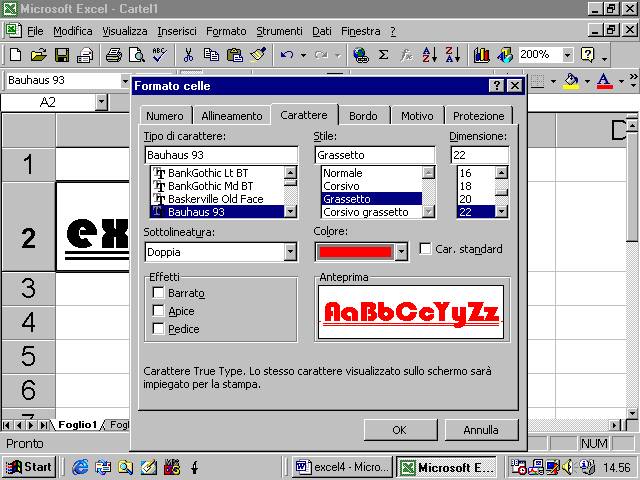The width and height of the screenshot is (640, 480).
Task: Select row 3 header in worksheet
Action: tap(28, 288)
